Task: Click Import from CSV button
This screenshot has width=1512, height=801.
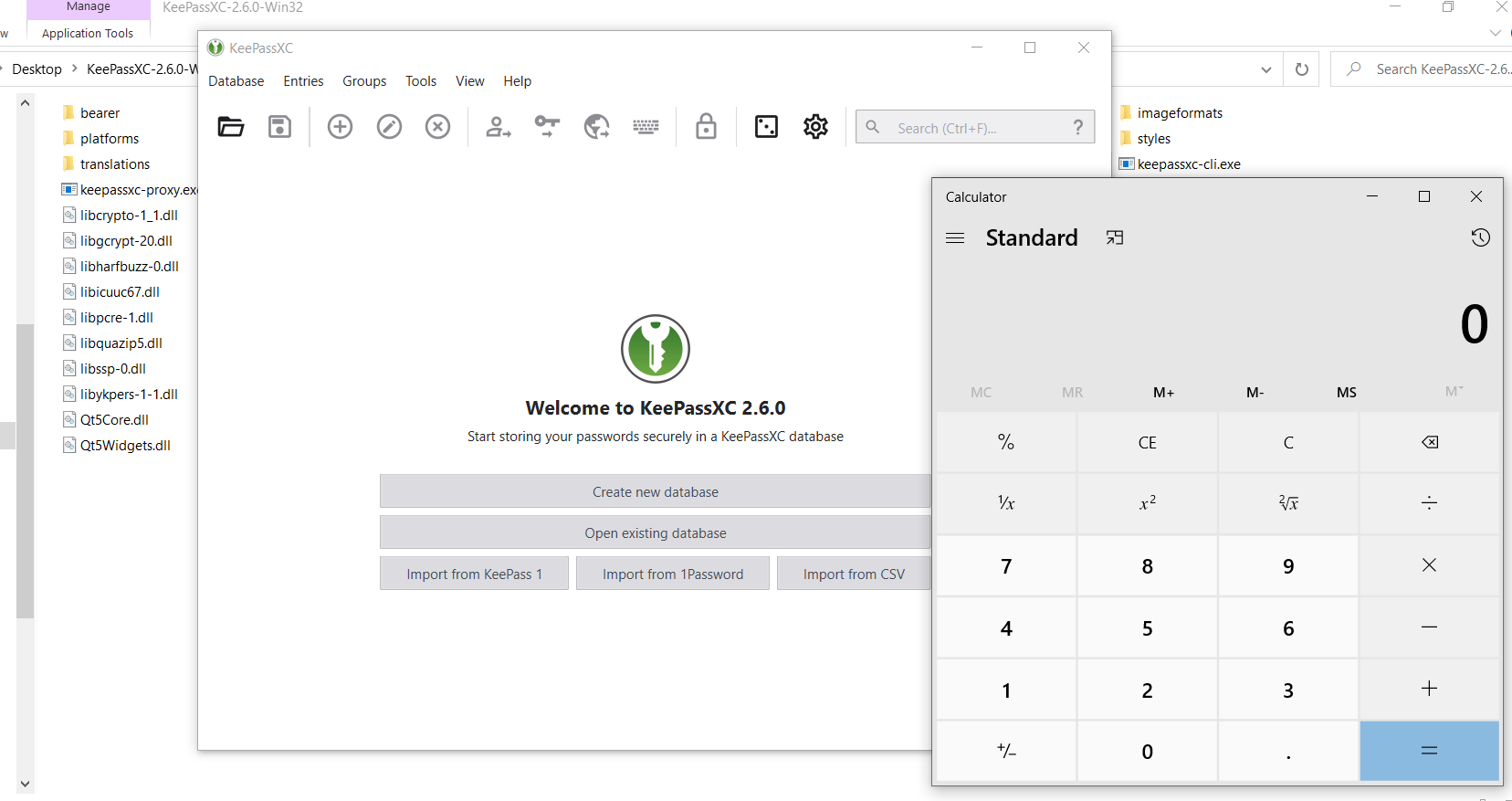Action: 854,574
